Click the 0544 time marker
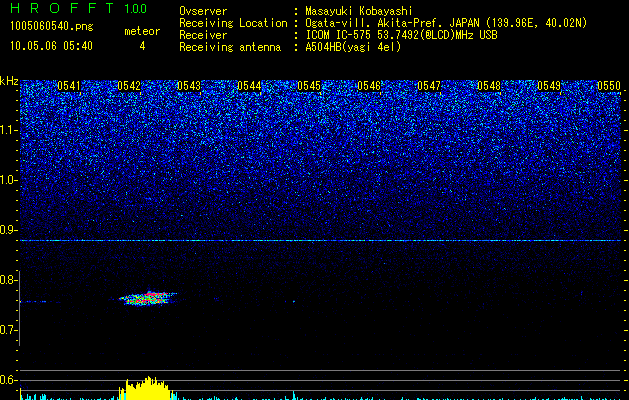Image resolution: width=629 pixels, height=400 pixels. [249, 86]
